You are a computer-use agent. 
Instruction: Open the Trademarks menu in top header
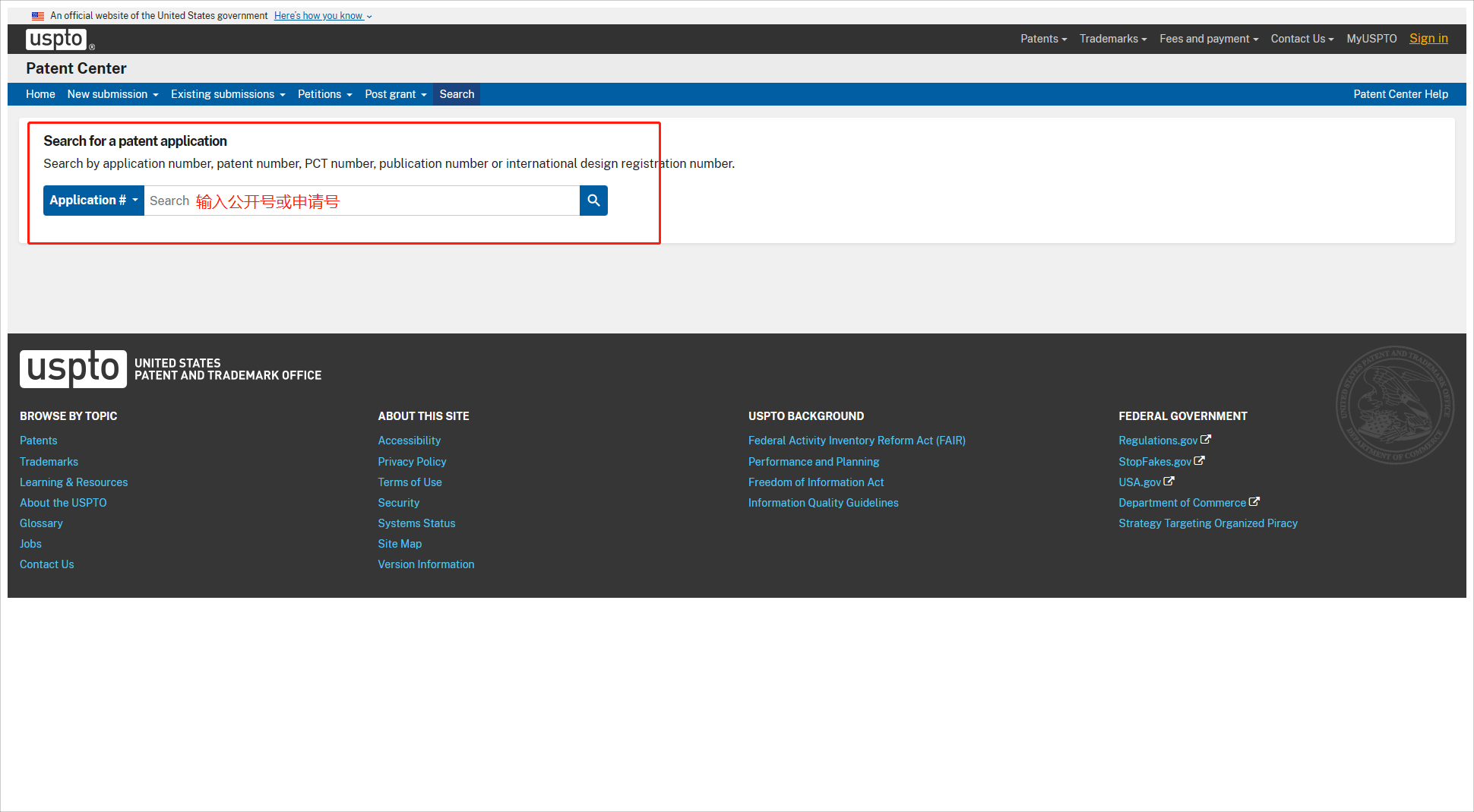pyautogui.click(x=1113, y=39)
